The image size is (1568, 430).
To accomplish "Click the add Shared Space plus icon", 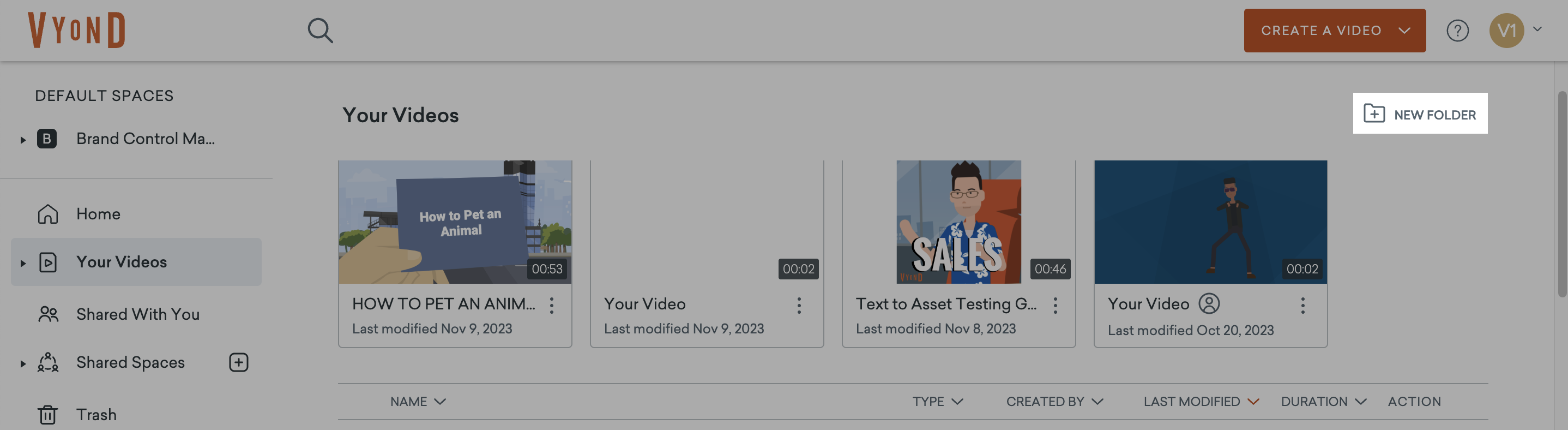I will click(x=239, y=362).
